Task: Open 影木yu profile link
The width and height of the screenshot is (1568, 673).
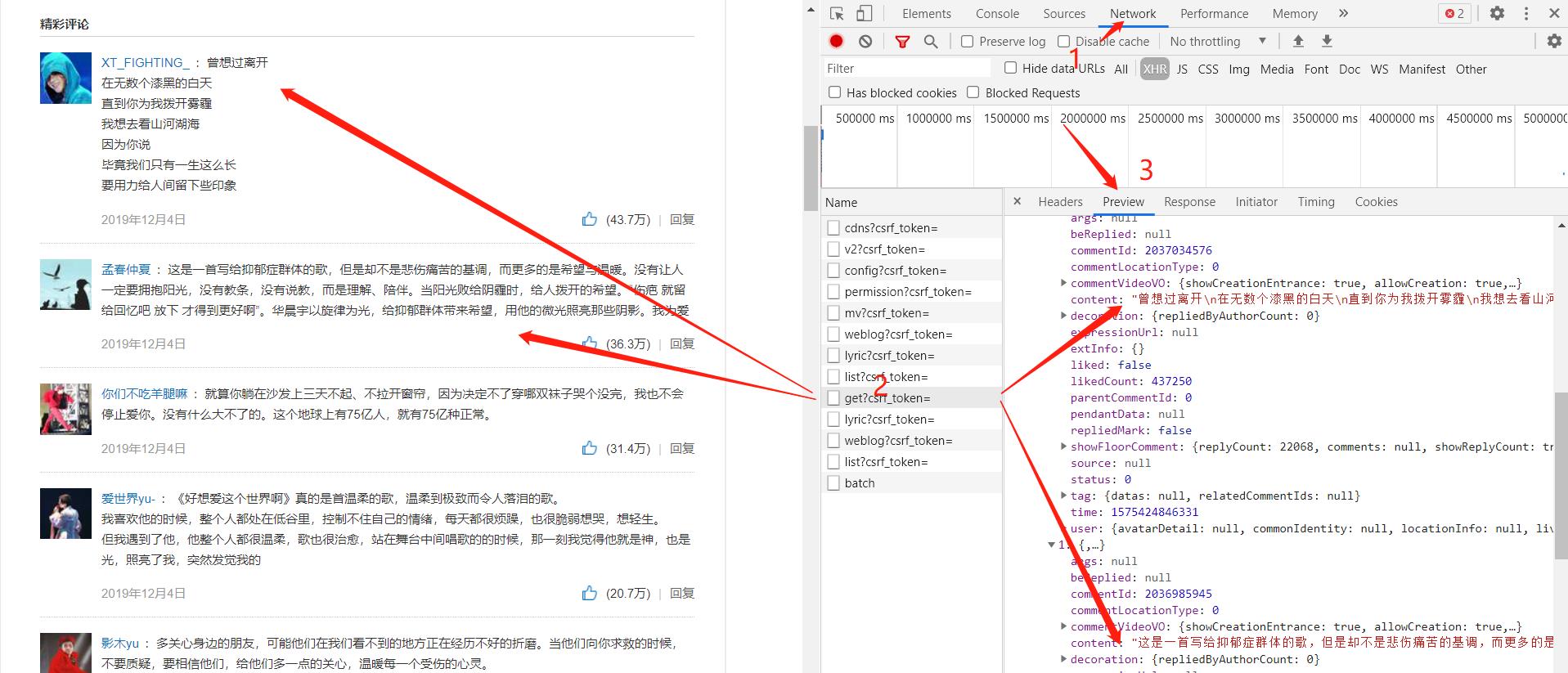Action: pos(120,643)
